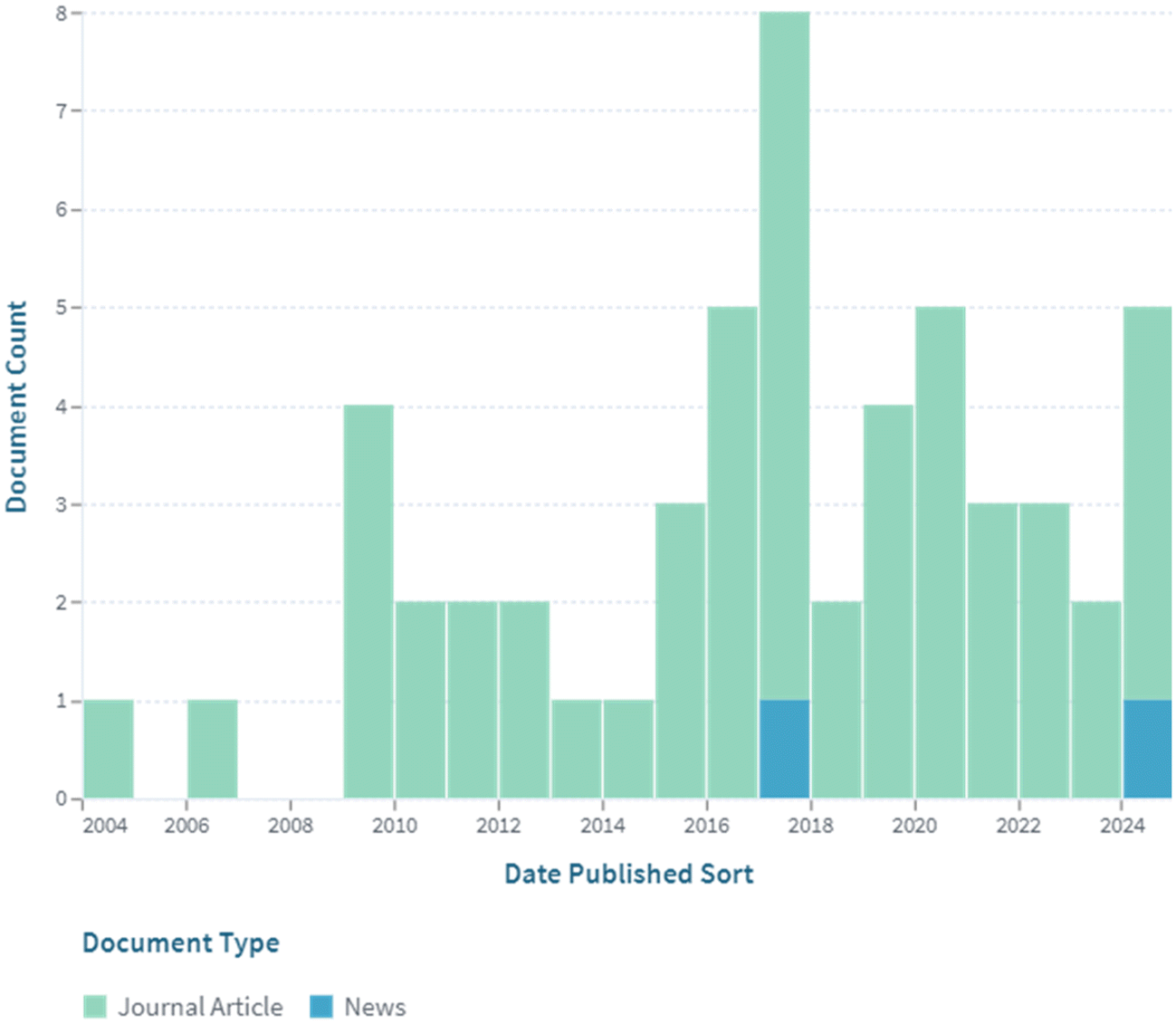Select the 2023 bar with count 2

[1096, 700]
